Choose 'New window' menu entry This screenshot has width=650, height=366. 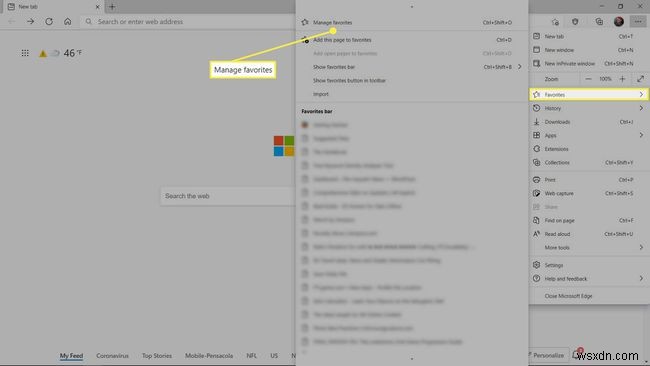(x=589, y=50)
